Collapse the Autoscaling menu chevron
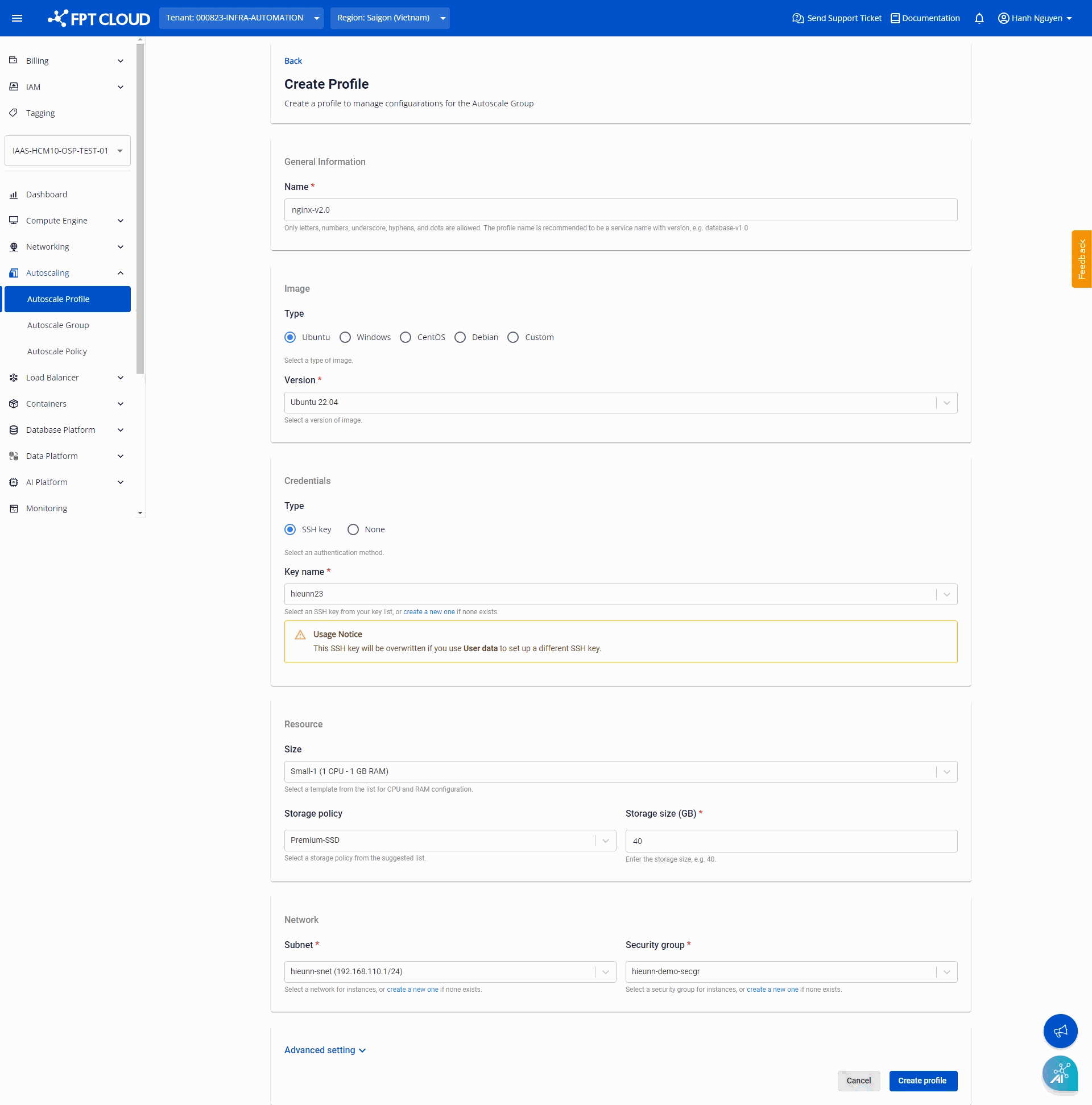 pos(121,273)
